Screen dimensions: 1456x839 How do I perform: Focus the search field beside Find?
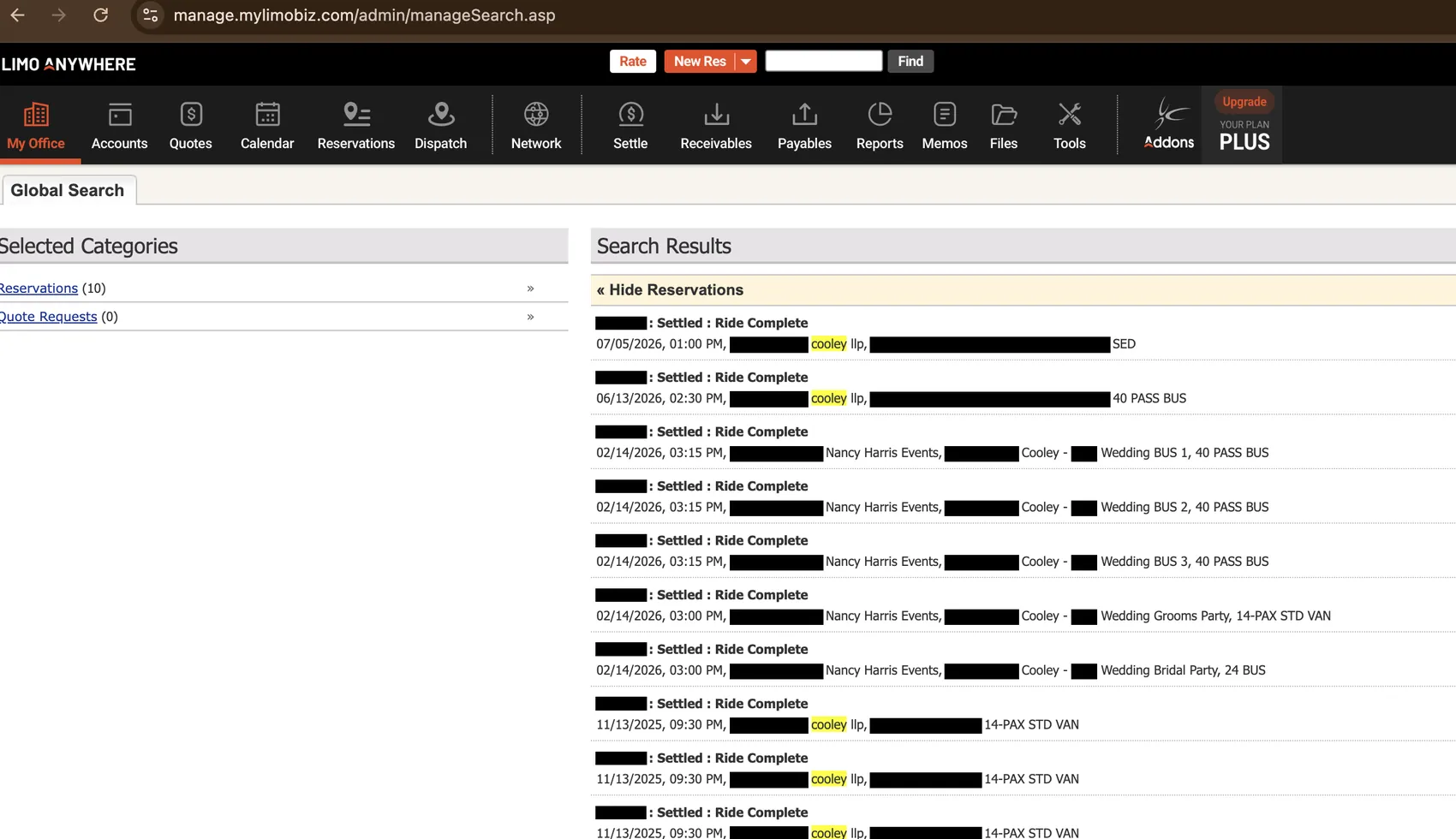824,61
